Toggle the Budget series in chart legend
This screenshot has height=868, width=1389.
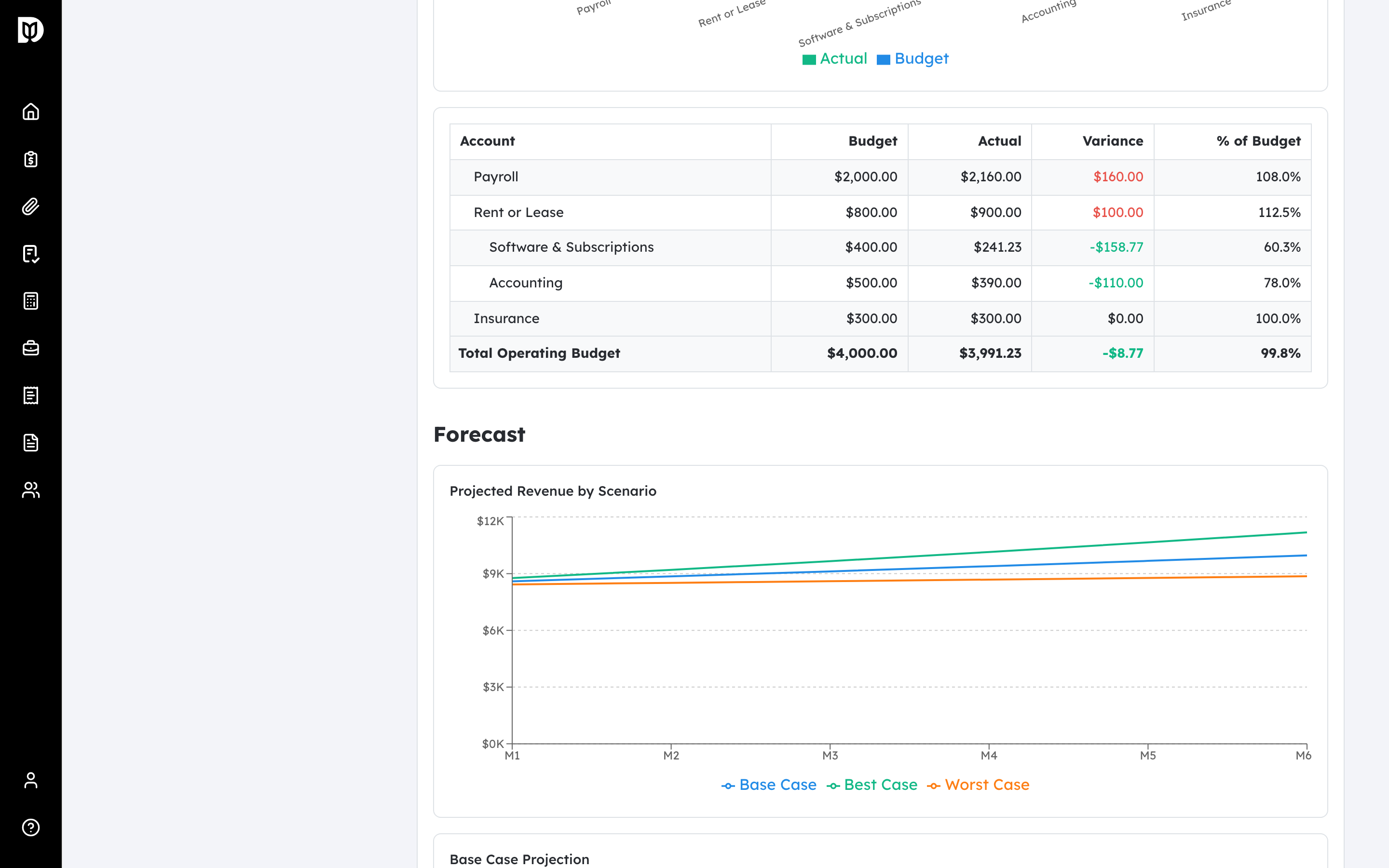(912, 58)
